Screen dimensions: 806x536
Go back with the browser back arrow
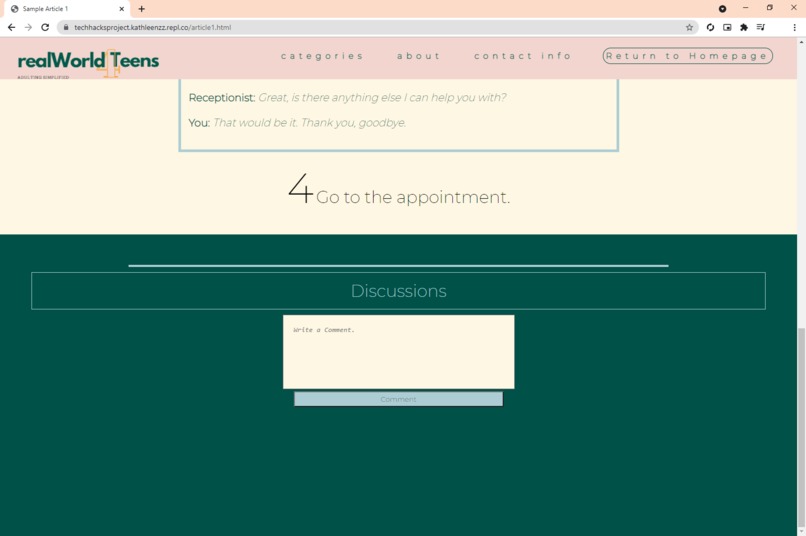(x=11, y=27)
